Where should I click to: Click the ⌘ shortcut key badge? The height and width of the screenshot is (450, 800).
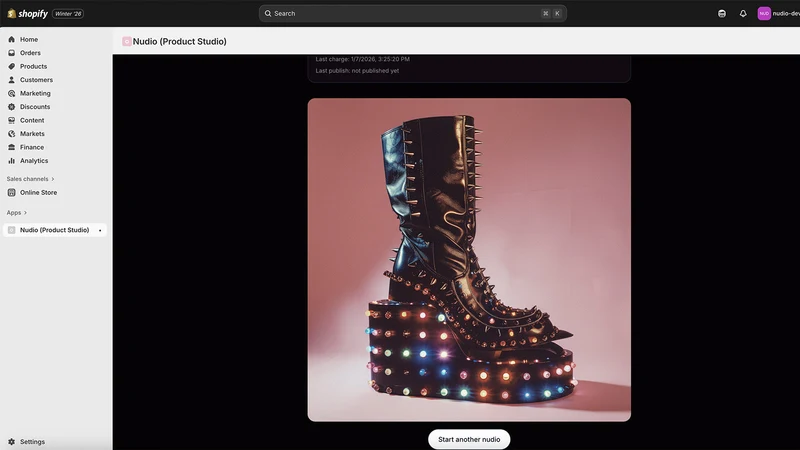545,14
